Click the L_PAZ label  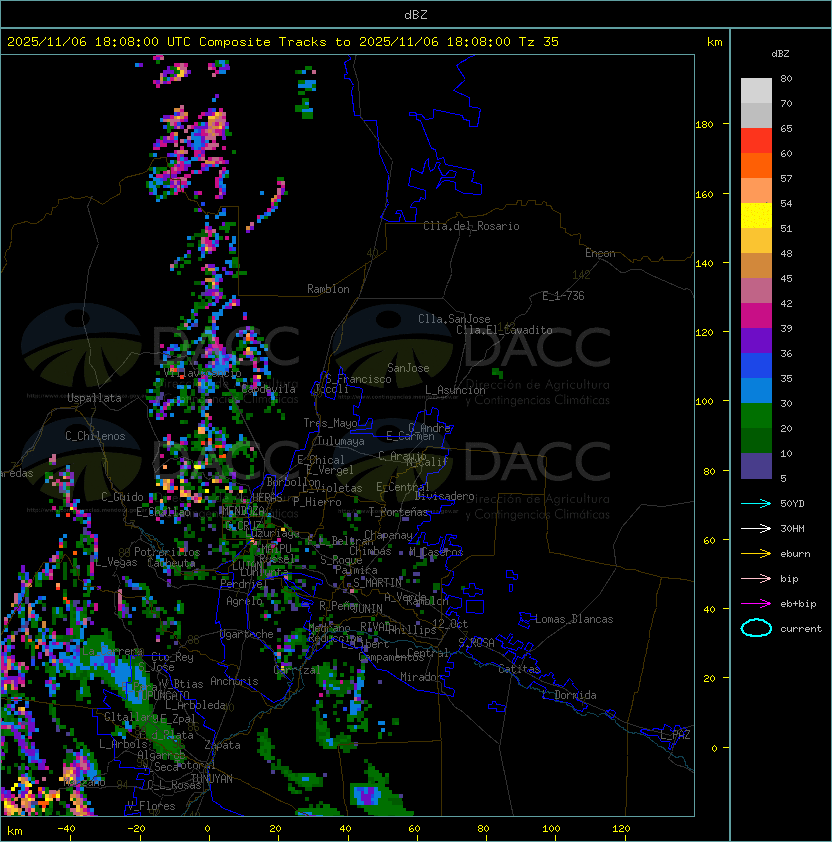pos(675,735)
